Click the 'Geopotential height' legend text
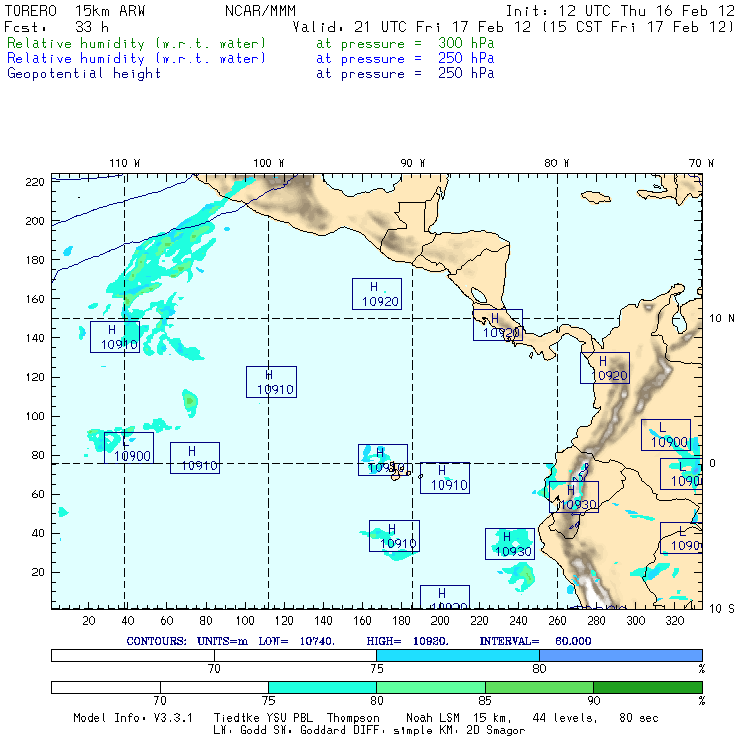 coord(84,74)
